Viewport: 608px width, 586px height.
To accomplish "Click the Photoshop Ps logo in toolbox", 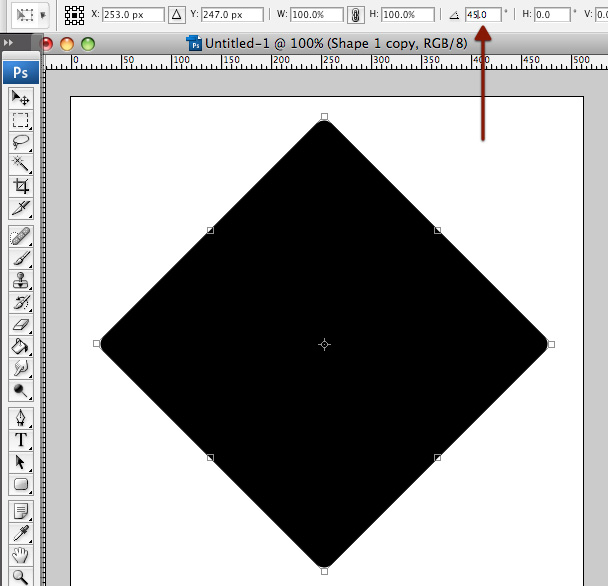I will pos(21,72).
